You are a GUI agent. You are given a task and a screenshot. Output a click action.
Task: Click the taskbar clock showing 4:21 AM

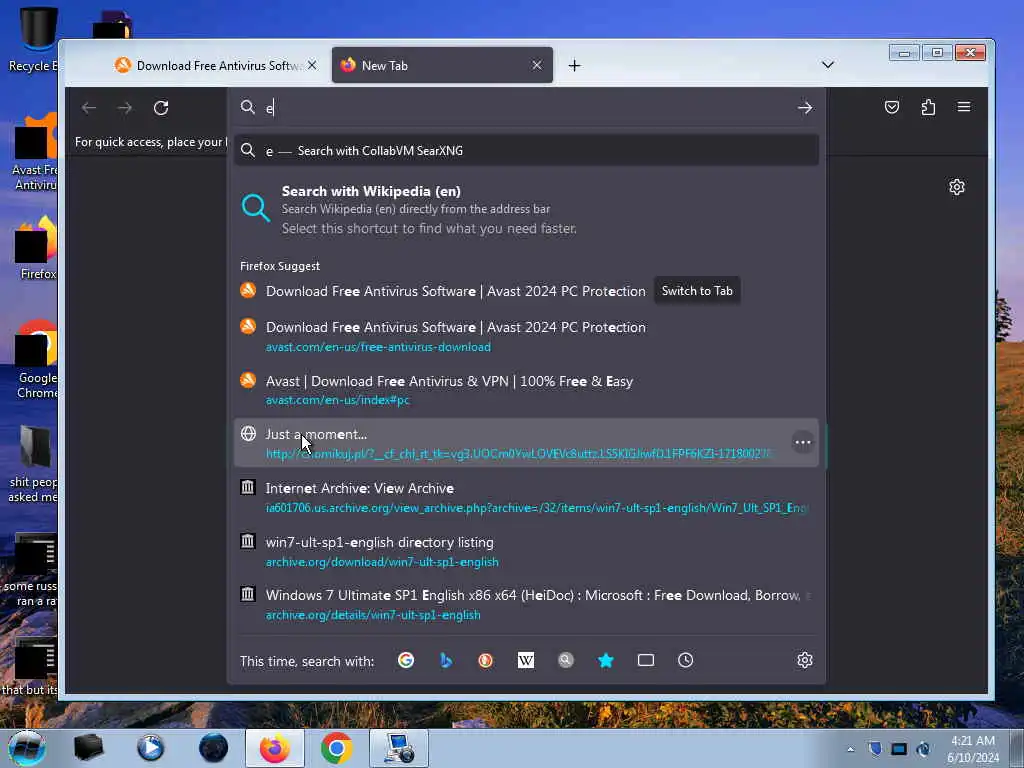tap(973, 749)
